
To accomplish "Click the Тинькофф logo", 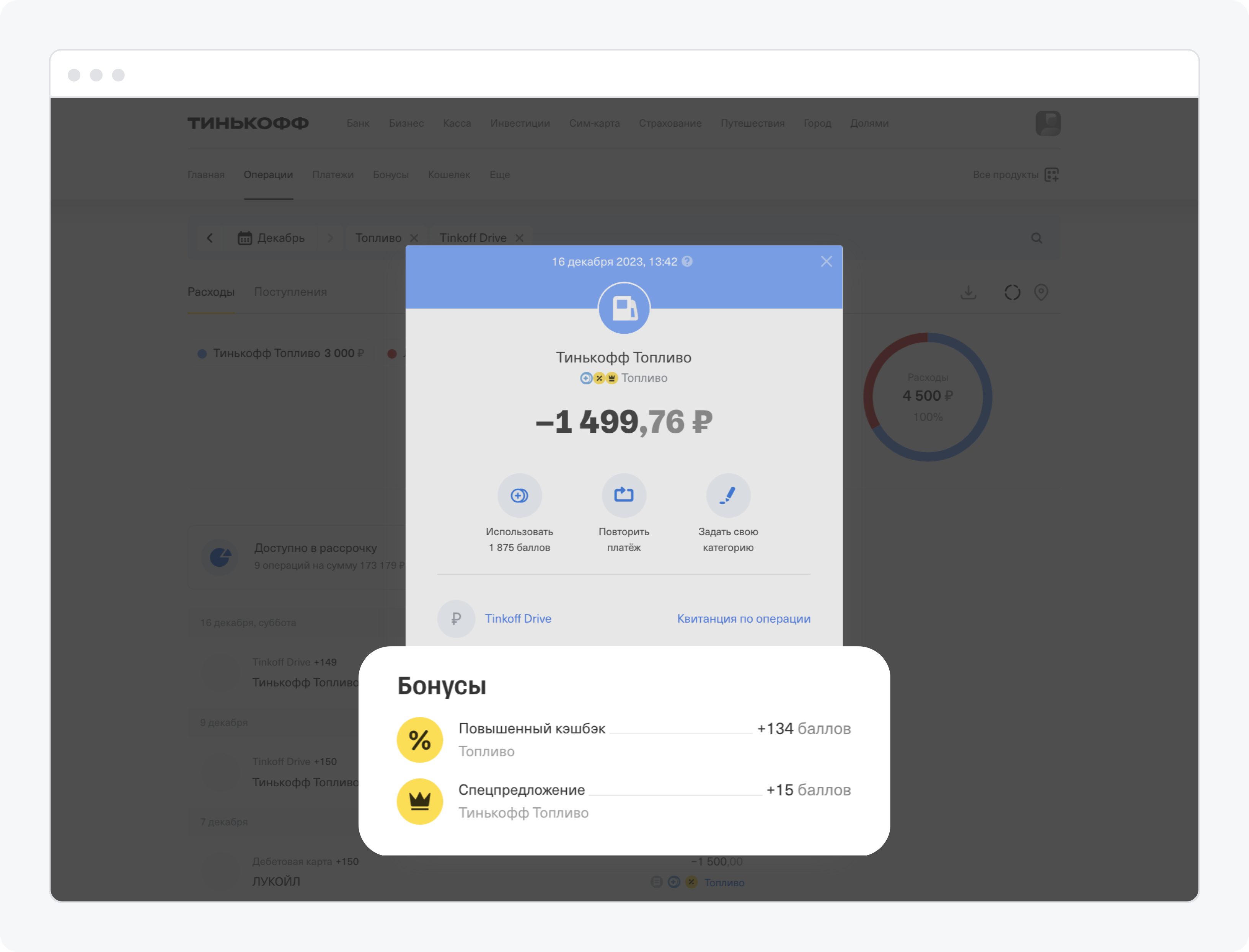I will (x=248, y=123).
